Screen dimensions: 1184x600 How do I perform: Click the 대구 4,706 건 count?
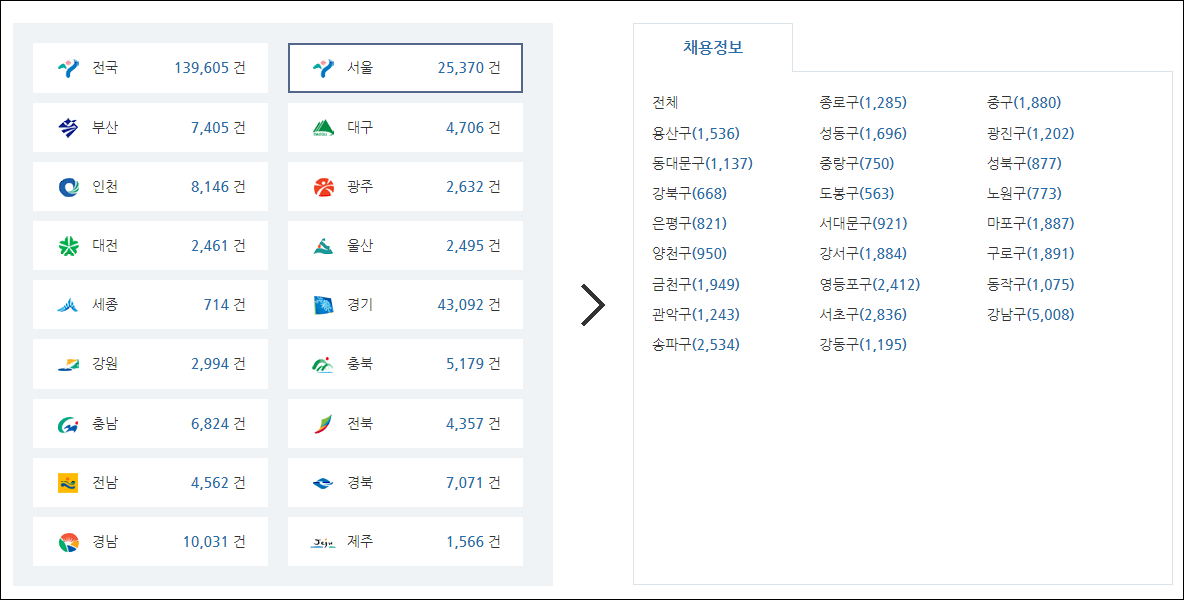[x=473, y=128]
